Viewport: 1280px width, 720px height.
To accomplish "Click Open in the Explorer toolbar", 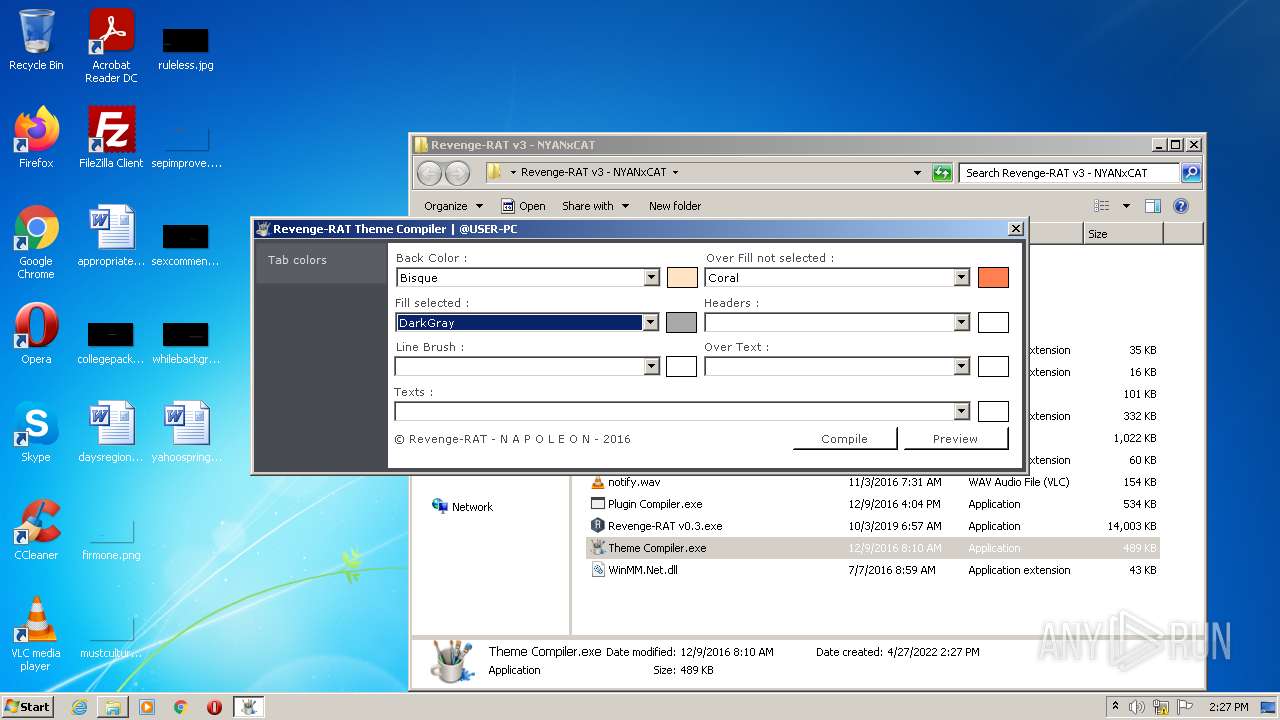I will [x=523, y=206].
